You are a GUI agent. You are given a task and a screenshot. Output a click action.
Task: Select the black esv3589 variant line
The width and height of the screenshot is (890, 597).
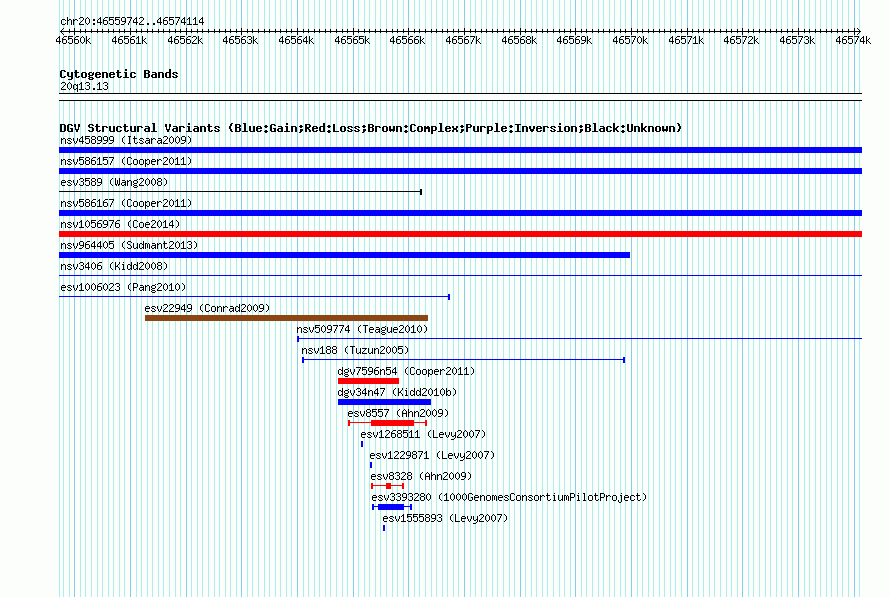pos(241,192)
